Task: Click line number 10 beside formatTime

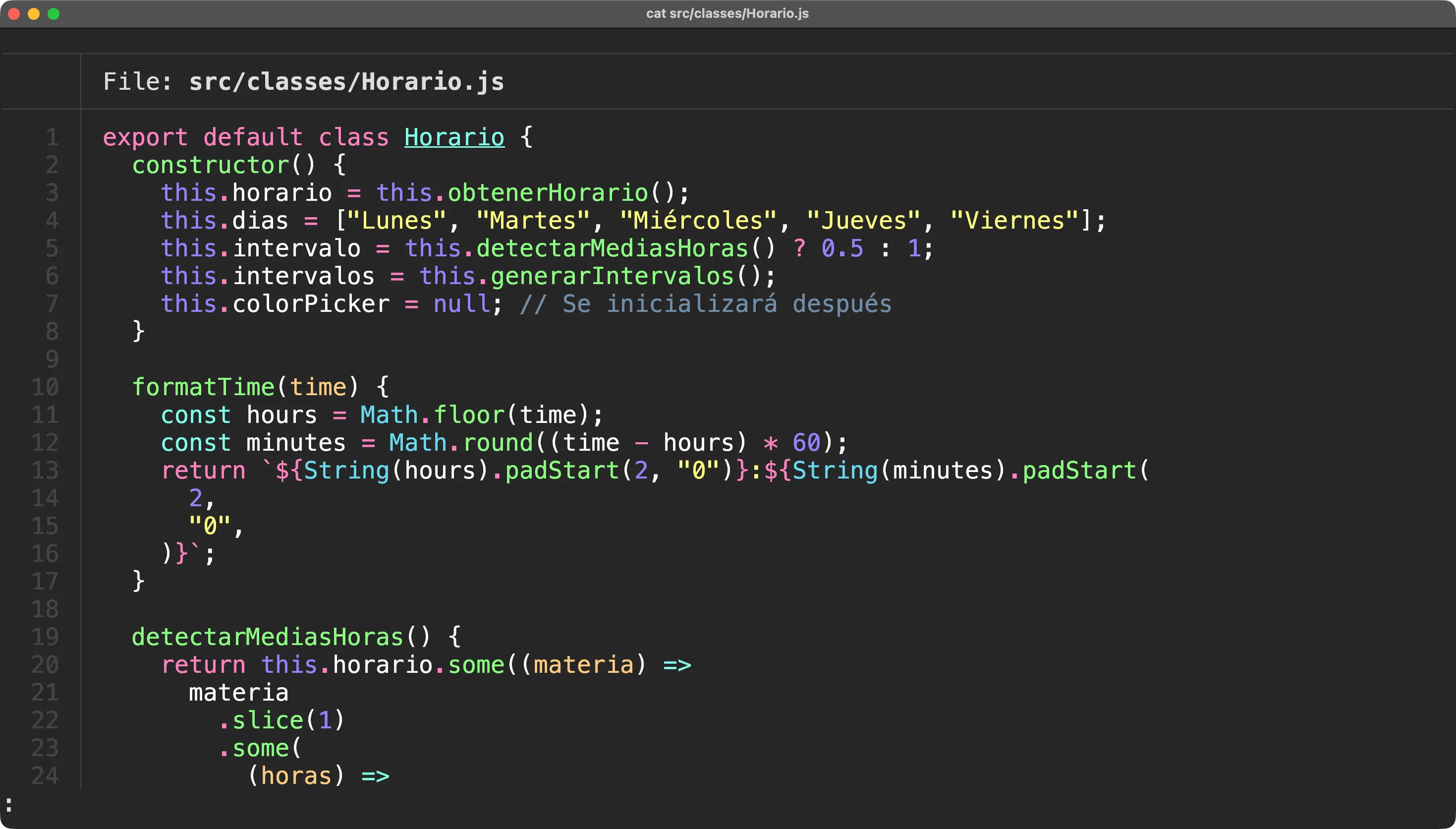Action: [45, 387]
